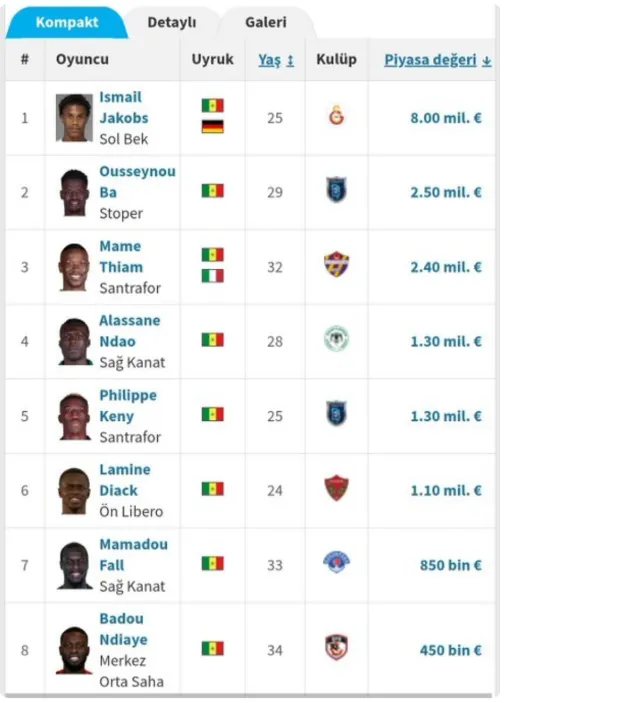Click Mamadou Fall's portrait photo

point(74,565)
